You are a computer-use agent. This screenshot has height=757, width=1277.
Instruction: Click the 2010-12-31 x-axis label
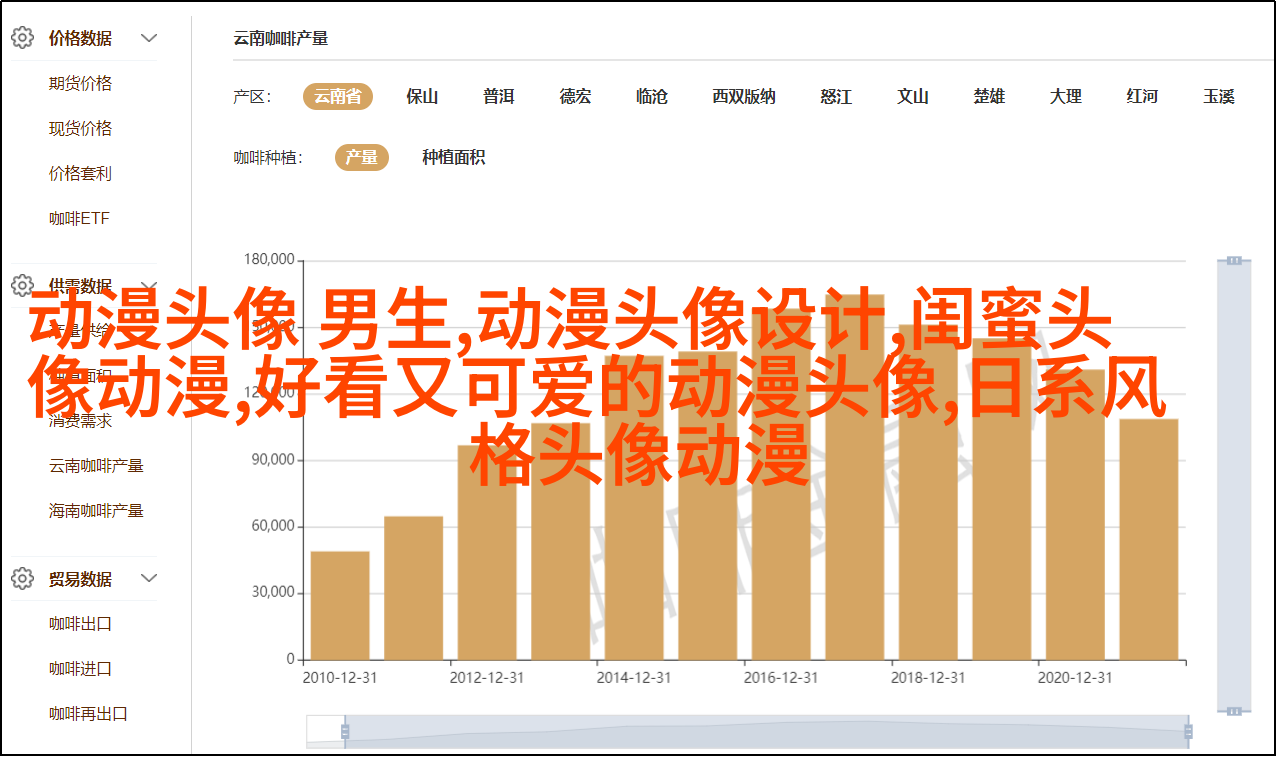tap(340, 677)
